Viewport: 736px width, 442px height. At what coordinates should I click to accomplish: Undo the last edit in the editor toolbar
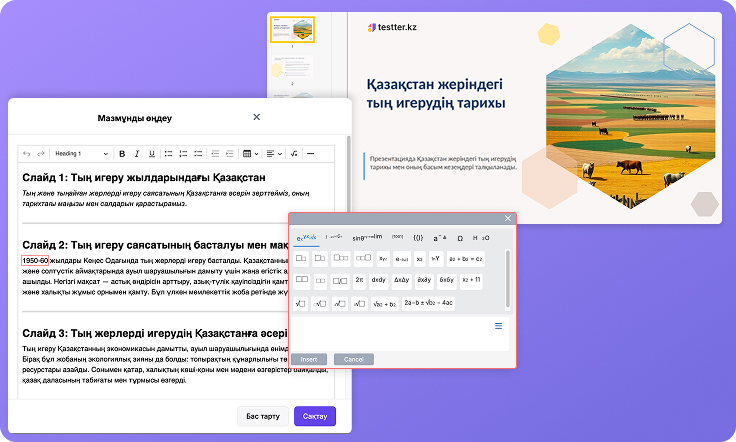click(x=27, y=154)
